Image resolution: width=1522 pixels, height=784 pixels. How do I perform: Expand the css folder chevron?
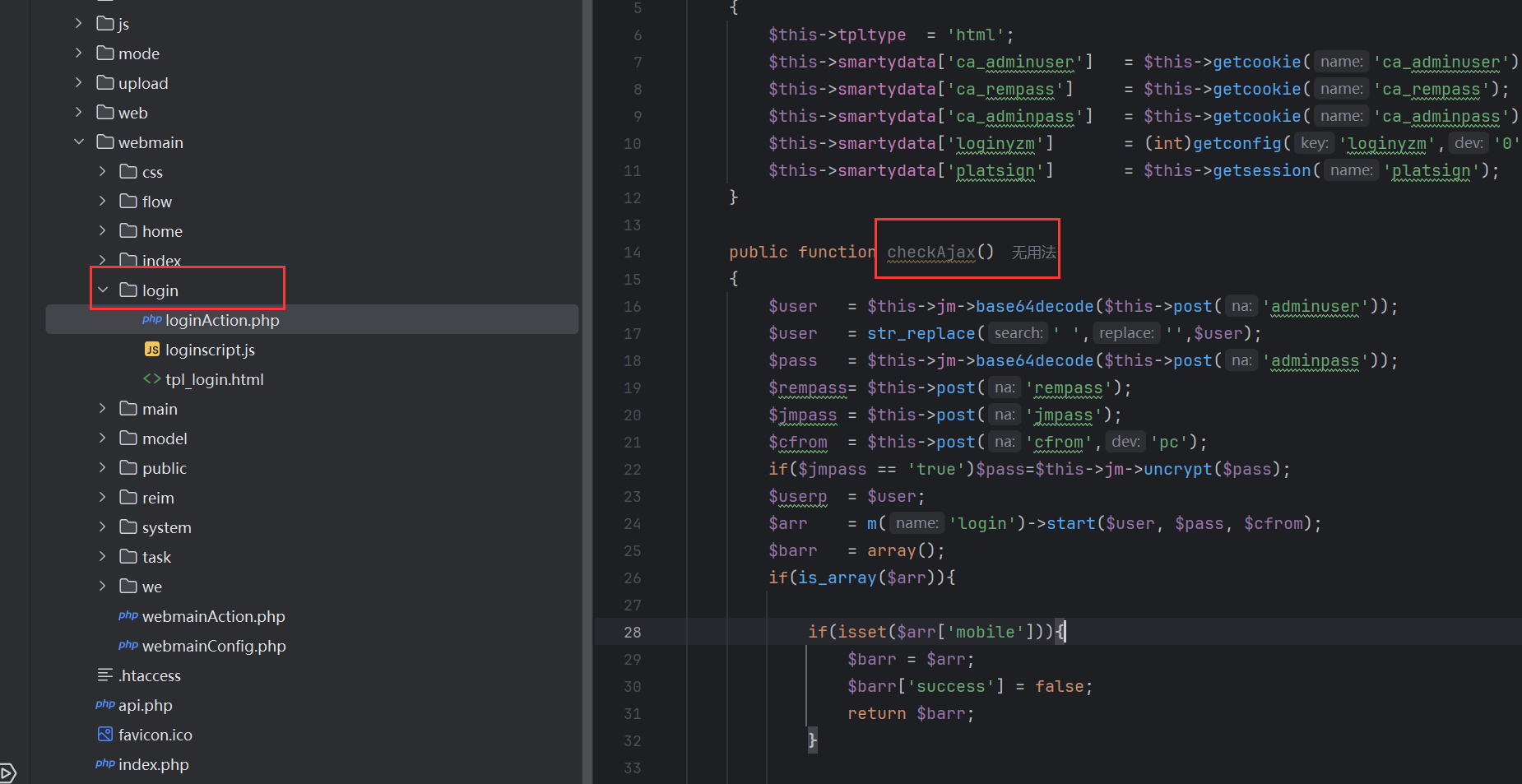103,171
